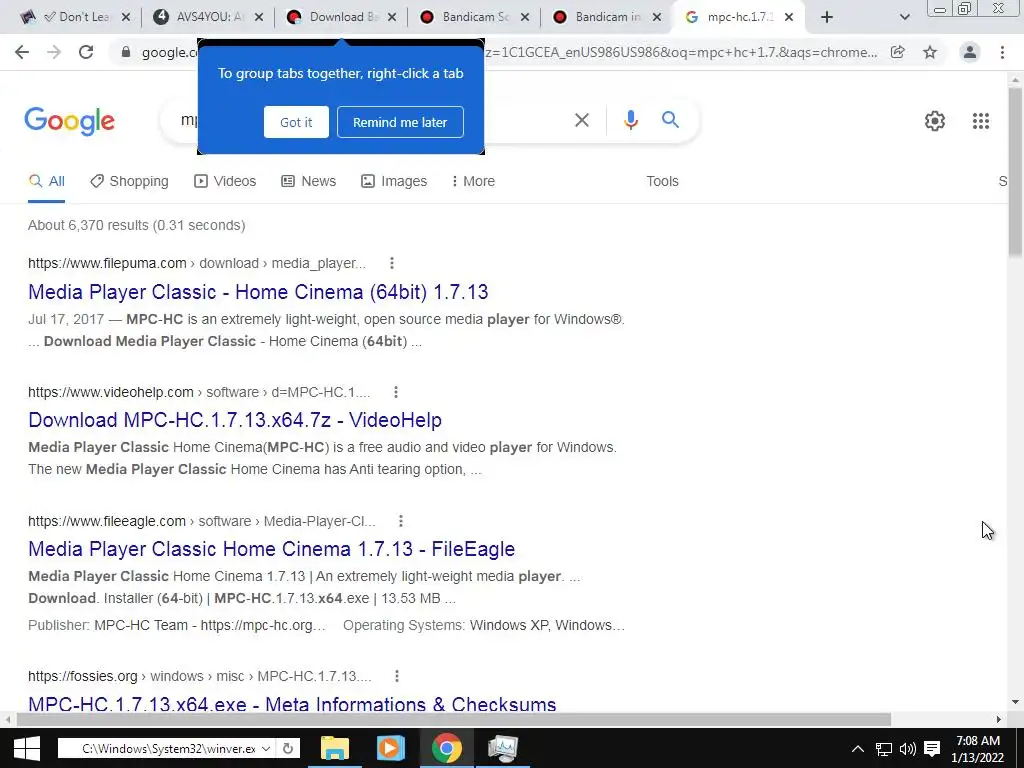Click the Chrome URL address bar
Image resolution: width=1024 pixels, height=768 pixels.
pyautogui.click(x=509, y=52)
